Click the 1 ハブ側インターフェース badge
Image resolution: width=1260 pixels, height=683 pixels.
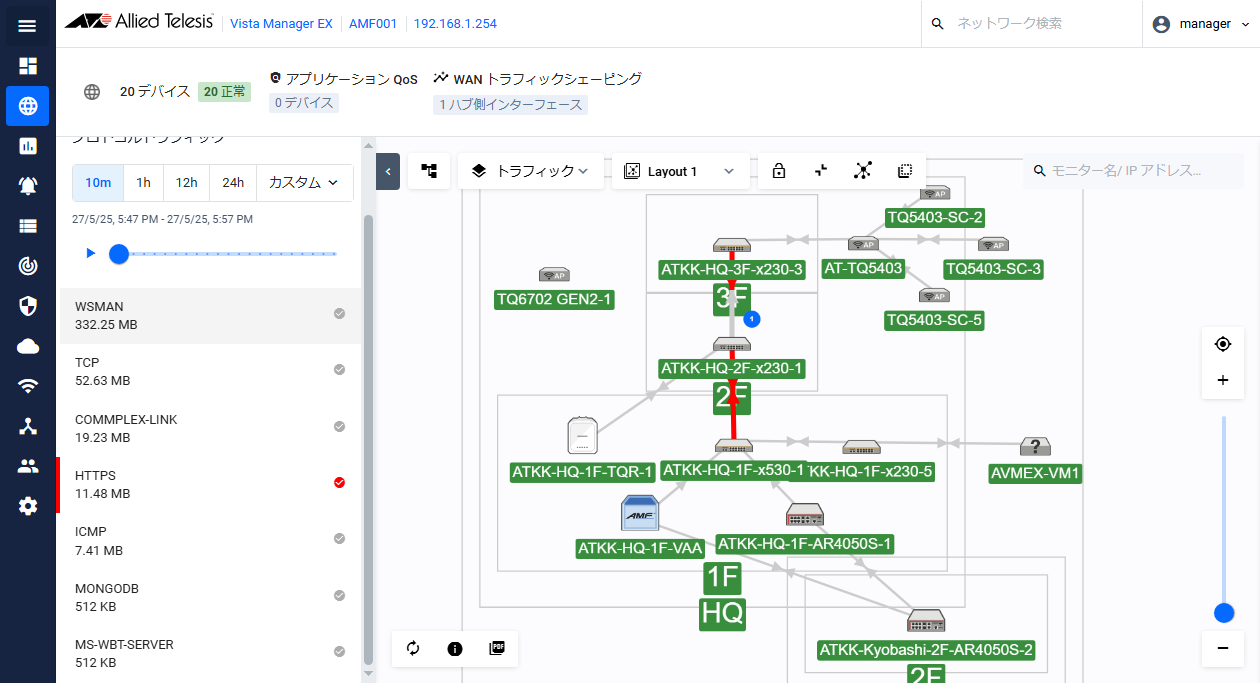click(x=510, y=104)
